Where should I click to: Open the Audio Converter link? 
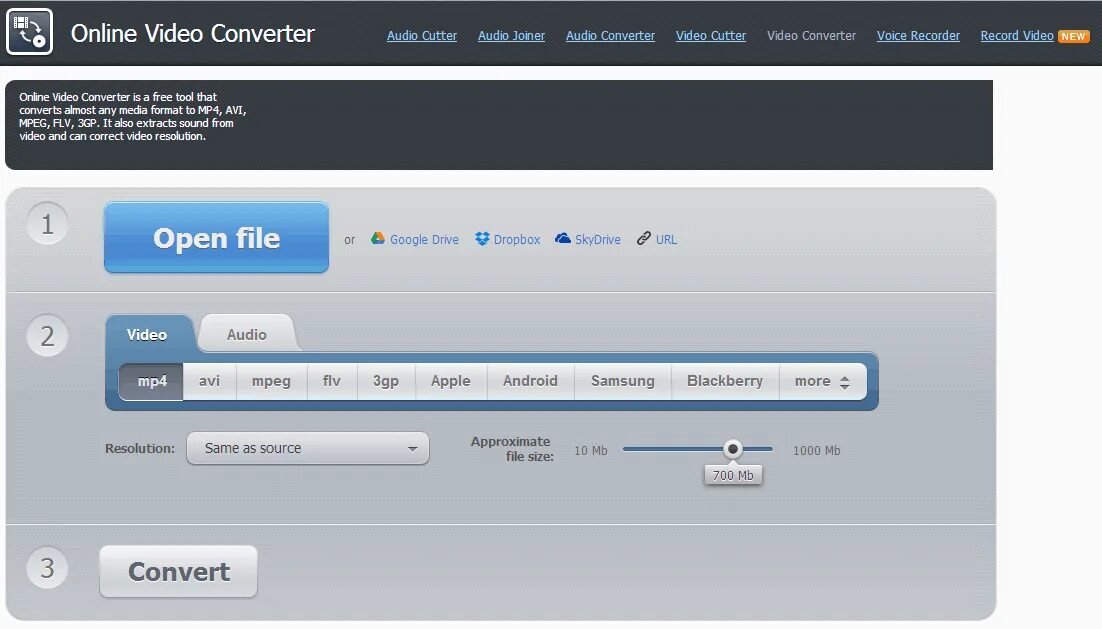pyautogui.click(x=610, y=36)
